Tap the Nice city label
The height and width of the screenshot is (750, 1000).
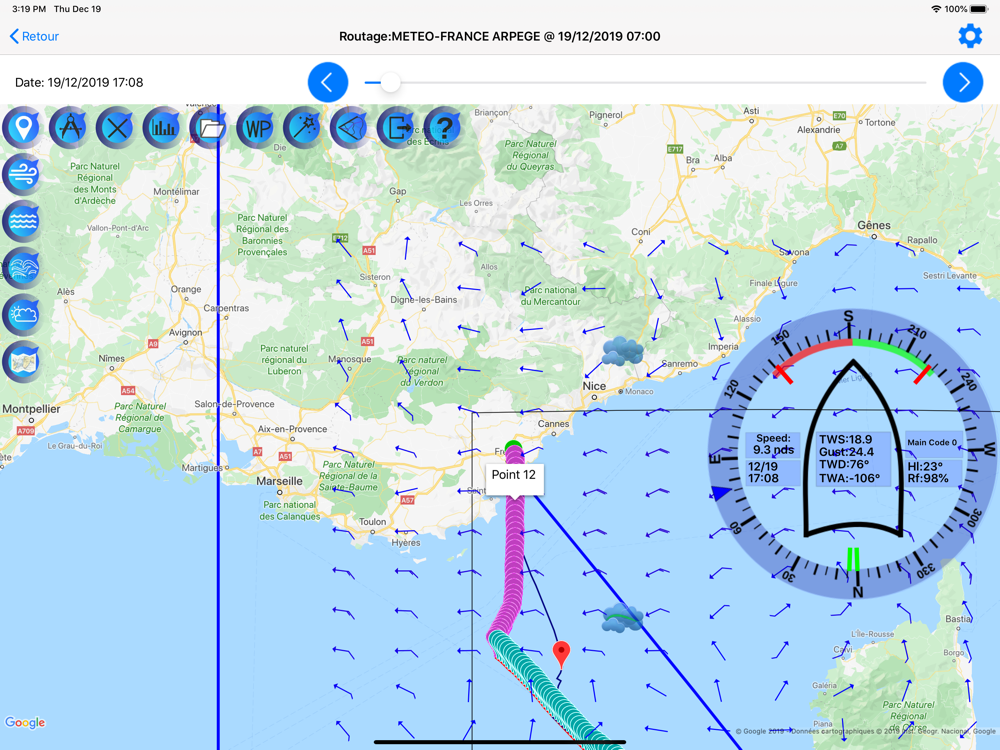coord(594,386)
